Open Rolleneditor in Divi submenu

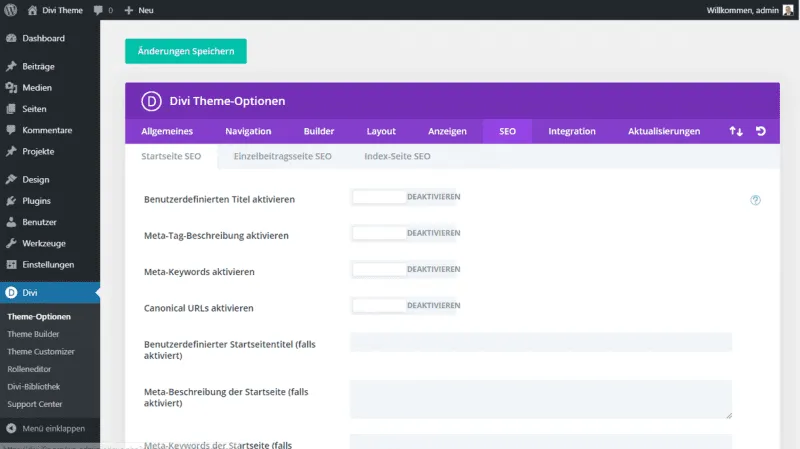coord(29,369)
